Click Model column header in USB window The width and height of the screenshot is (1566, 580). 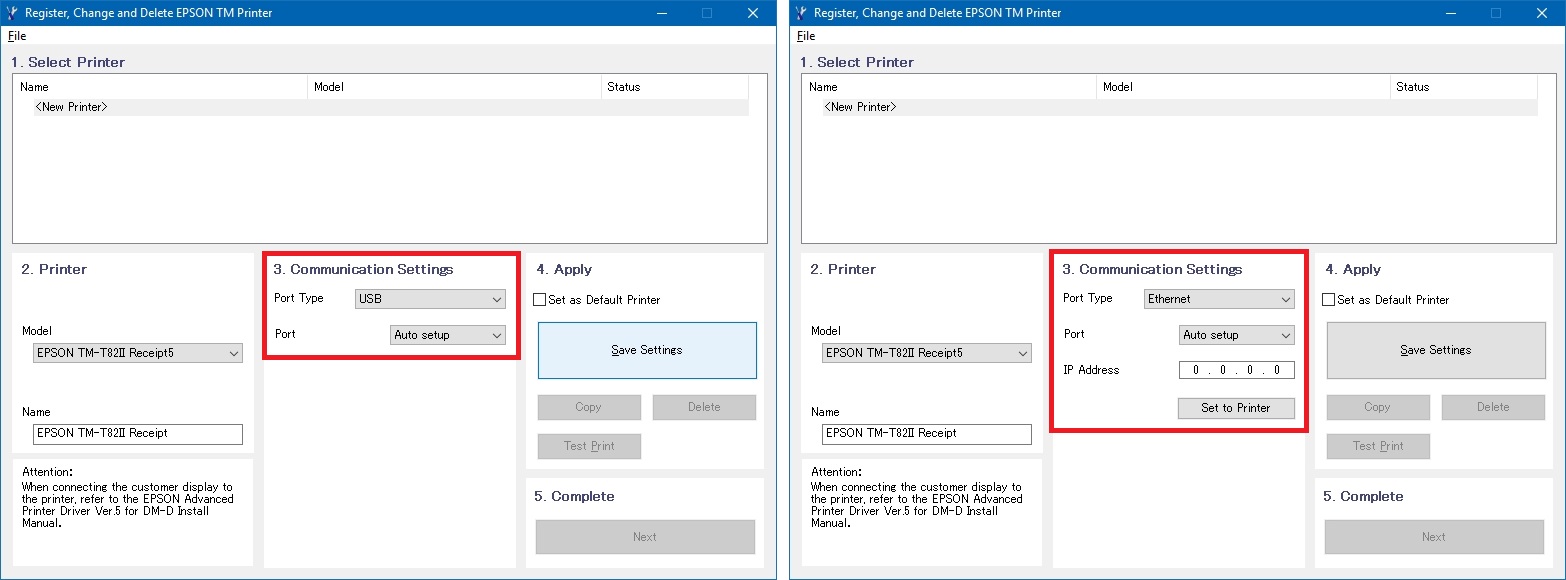point(454,87)
